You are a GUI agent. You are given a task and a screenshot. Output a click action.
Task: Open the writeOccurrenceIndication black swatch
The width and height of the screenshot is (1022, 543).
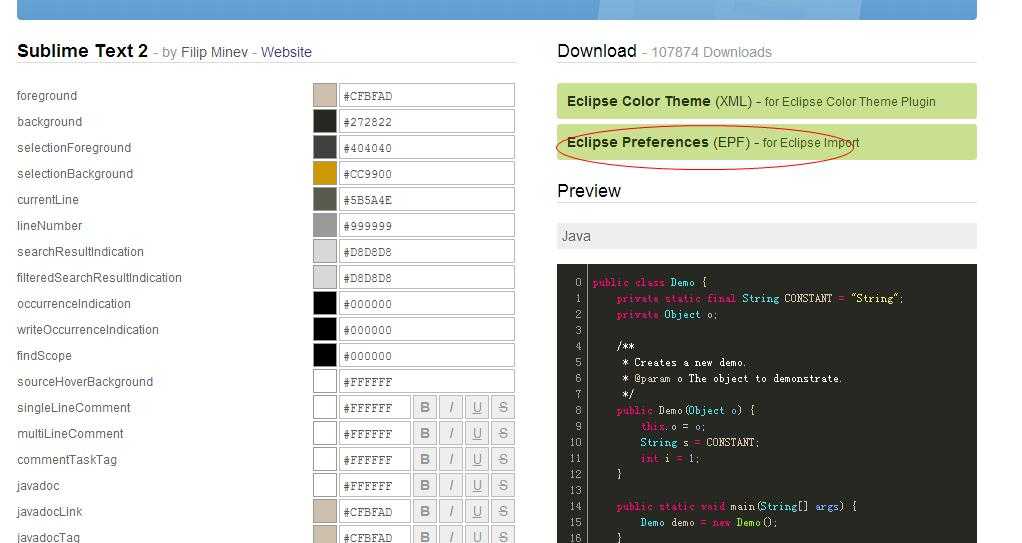tap(325, 330)
